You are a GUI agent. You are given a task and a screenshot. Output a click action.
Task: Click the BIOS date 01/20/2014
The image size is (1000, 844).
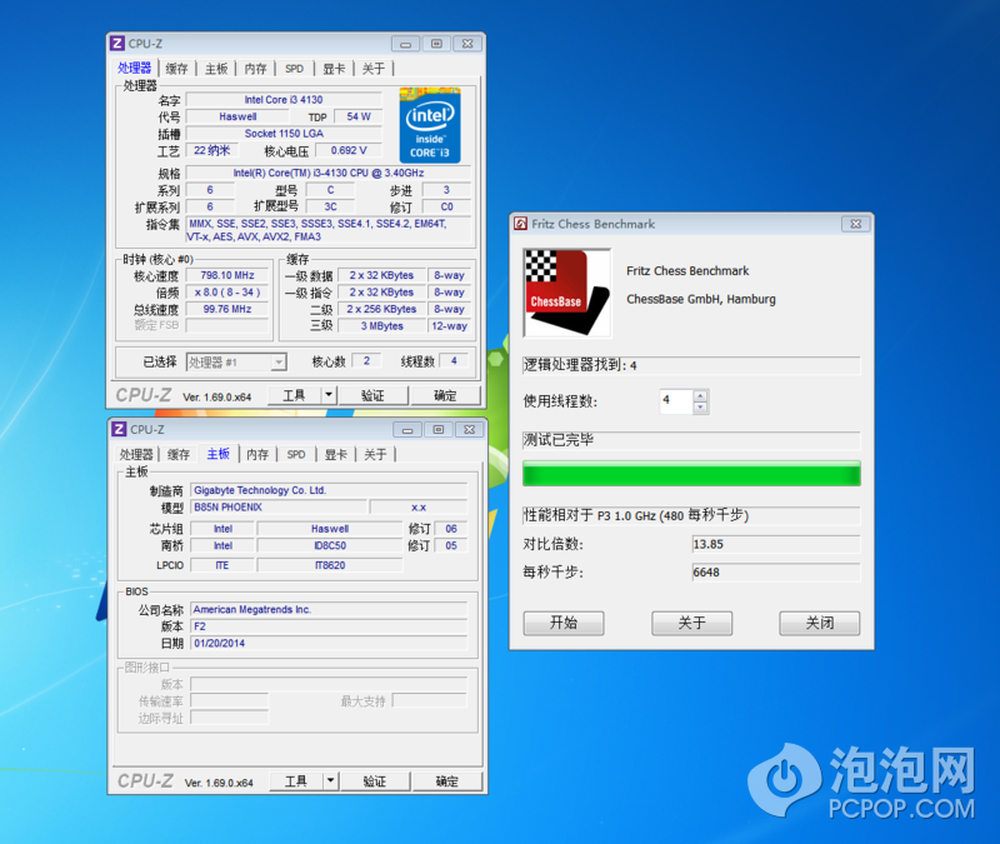(x=329, y=643)
